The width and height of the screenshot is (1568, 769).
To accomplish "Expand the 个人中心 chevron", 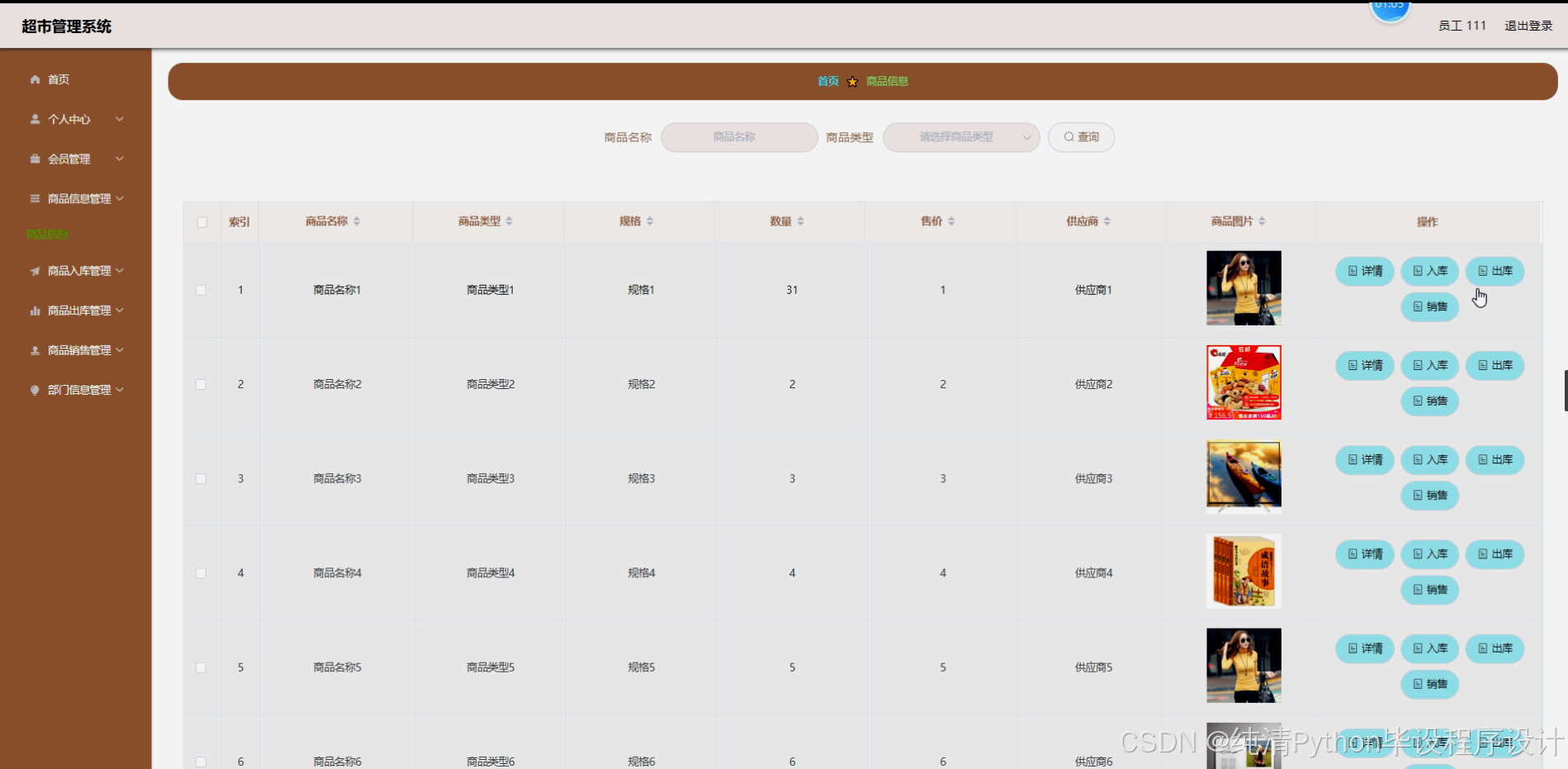I will coord(120,119).
